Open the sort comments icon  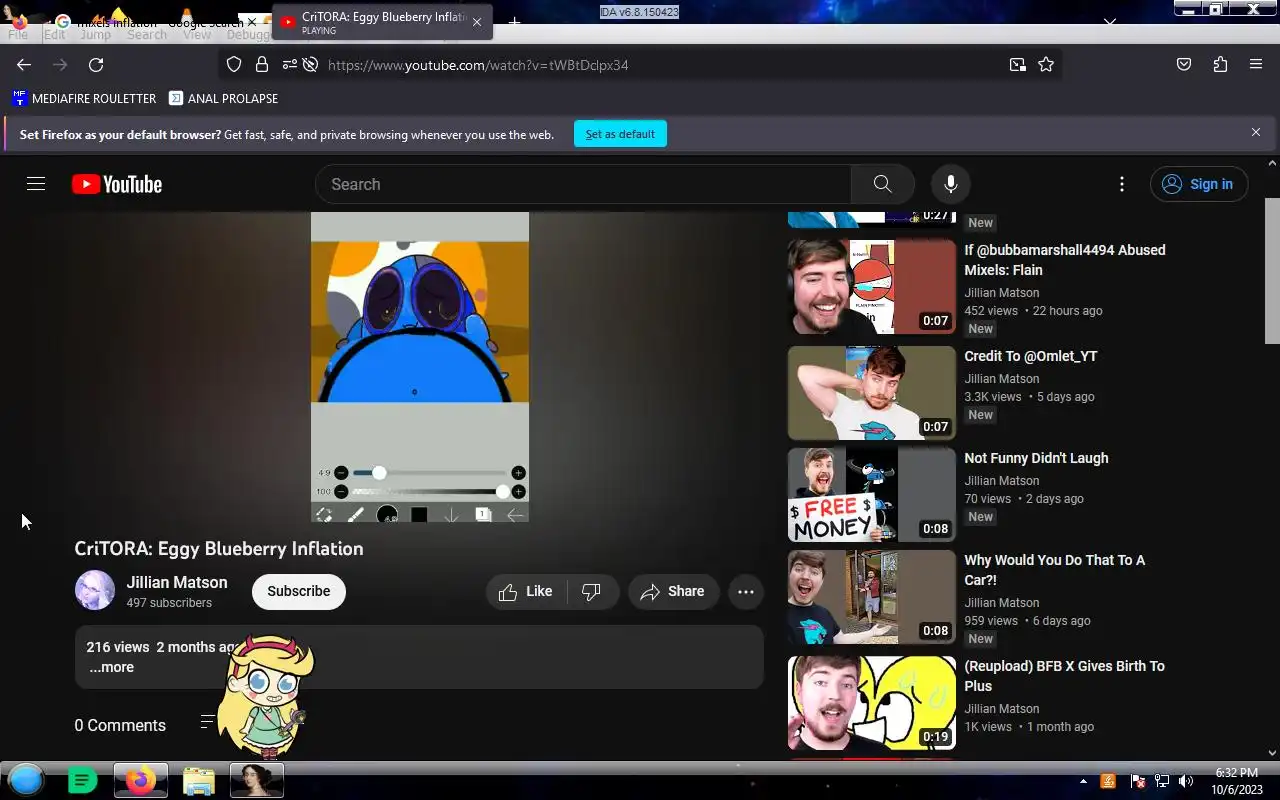(207, 722)
